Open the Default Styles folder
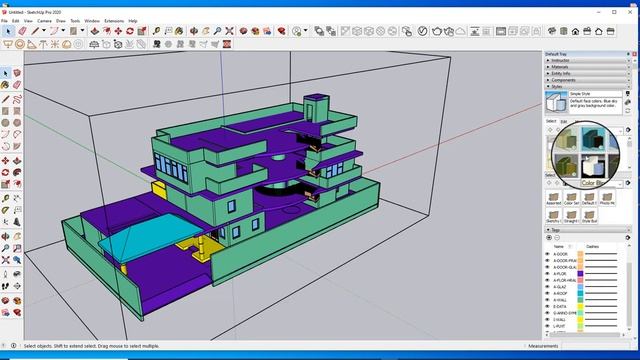640x360 pixels. pos(589,199)
